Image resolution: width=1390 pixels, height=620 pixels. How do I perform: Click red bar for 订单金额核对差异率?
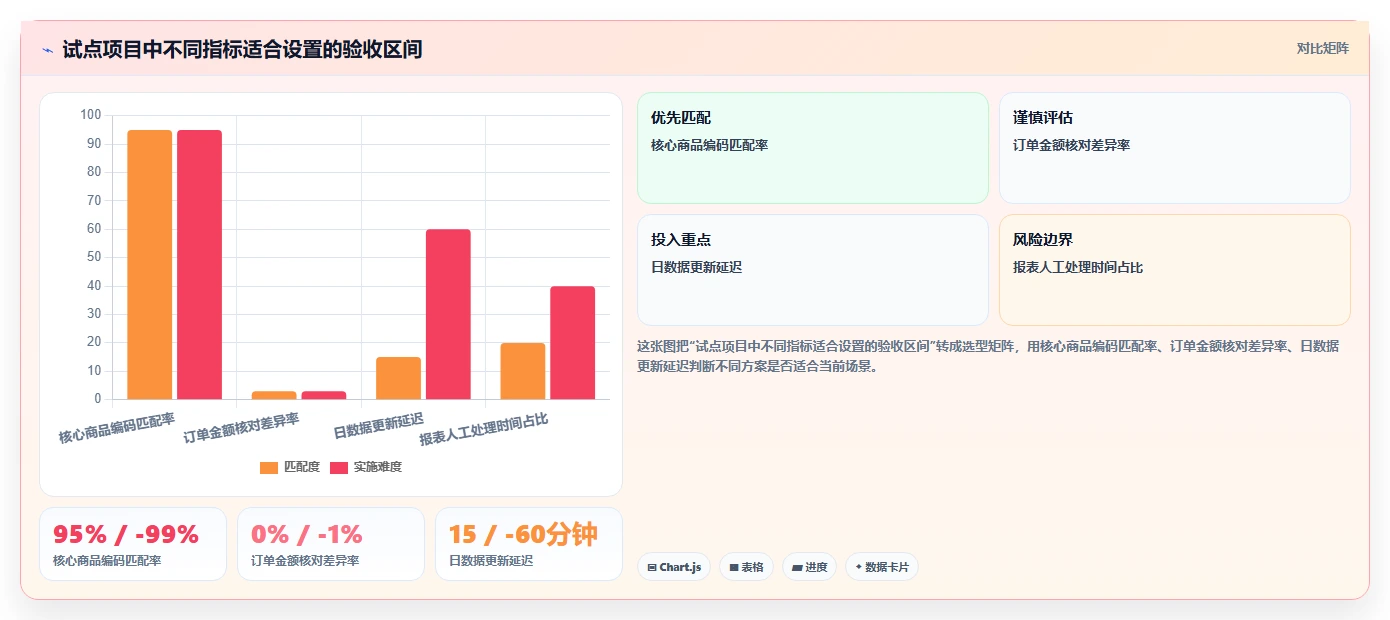click(x=324, y=395)
